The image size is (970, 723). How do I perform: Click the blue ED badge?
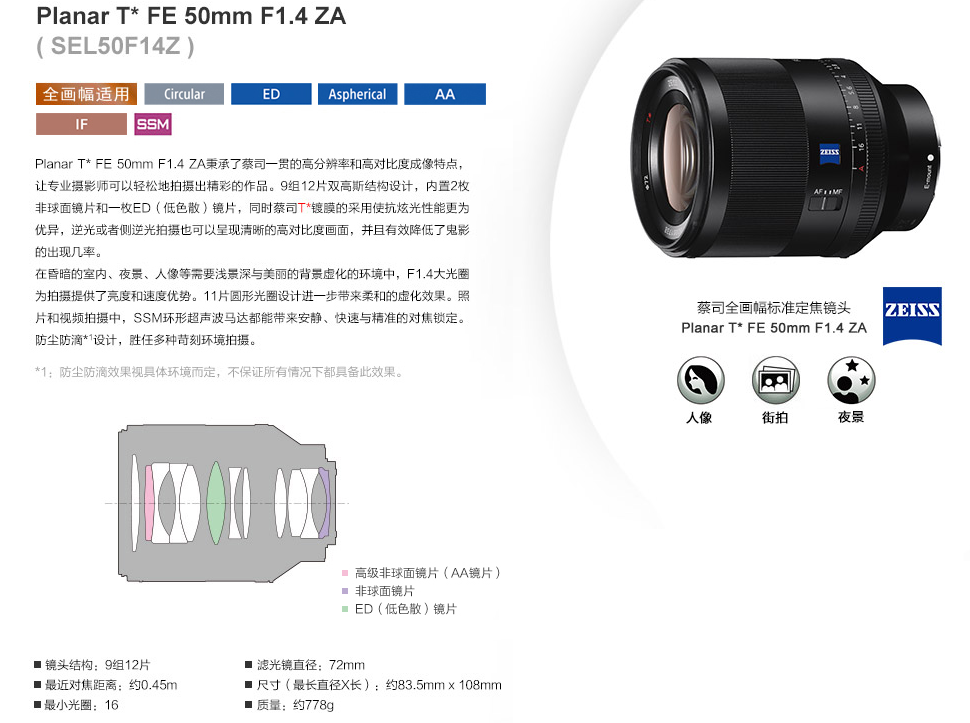click(x=271, y=94)
